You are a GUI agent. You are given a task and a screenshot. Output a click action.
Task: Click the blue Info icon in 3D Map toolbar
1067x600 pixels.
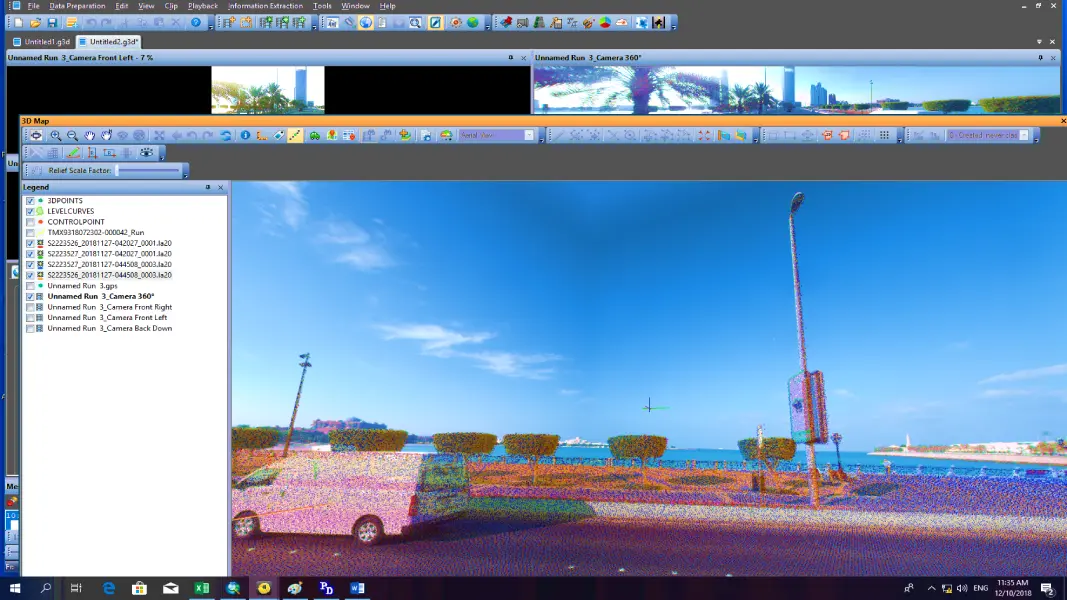pyautogui.click(x=245, y=136)
